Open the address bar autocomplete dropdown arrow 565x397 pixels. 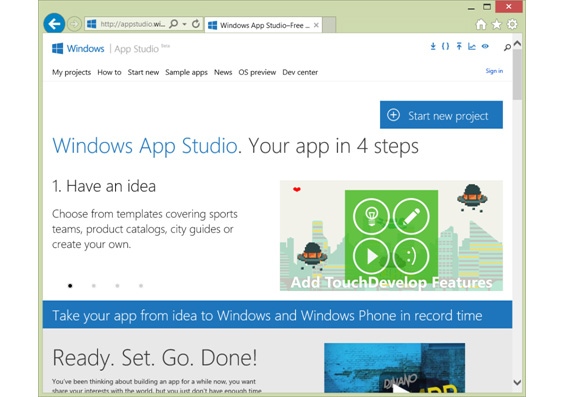184,24
